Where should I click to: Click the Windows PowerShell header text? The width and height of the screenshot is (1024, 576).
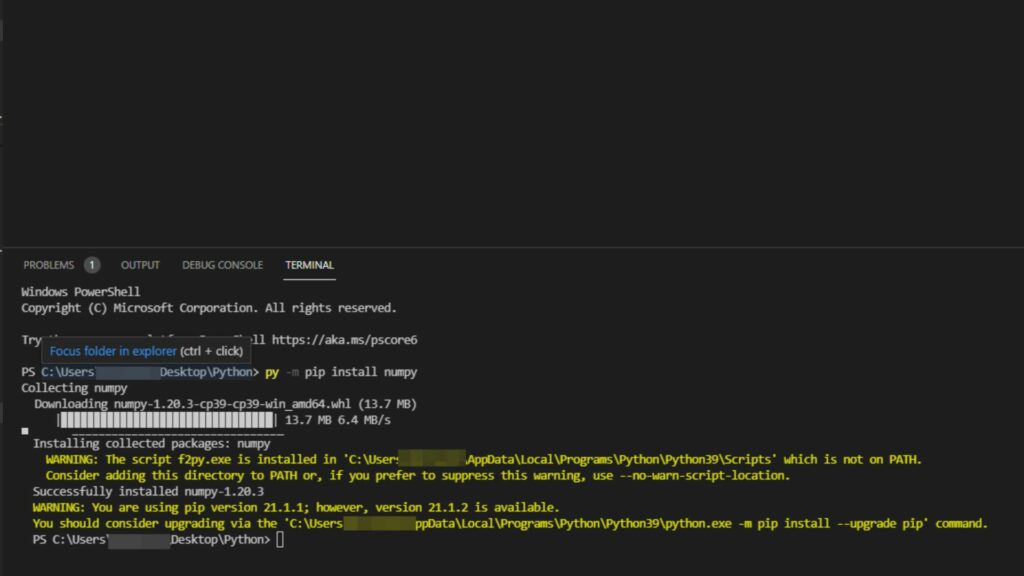click(80, 291)
